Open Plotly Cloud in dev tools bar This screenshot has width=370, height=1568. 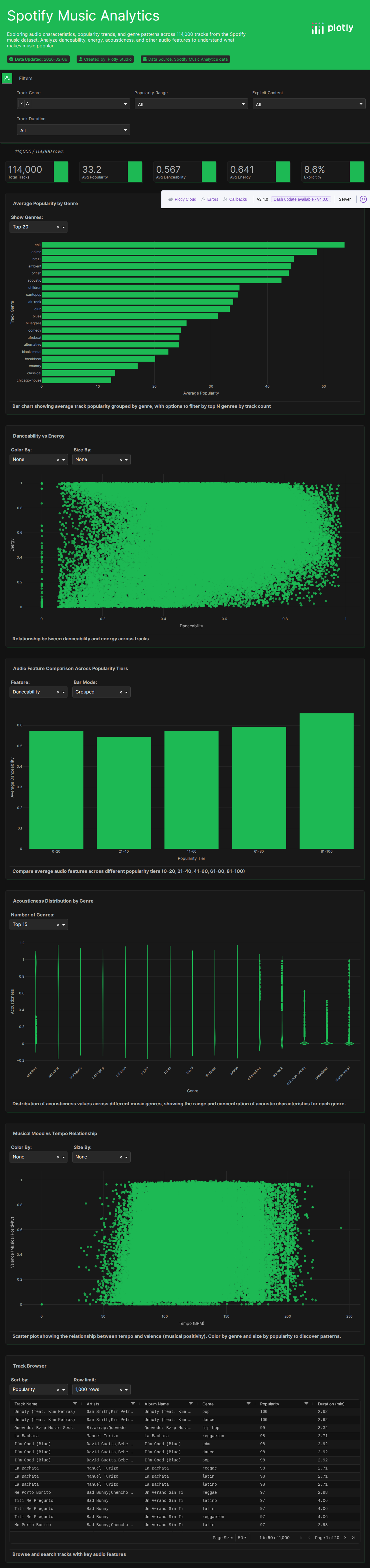(182, 199)
